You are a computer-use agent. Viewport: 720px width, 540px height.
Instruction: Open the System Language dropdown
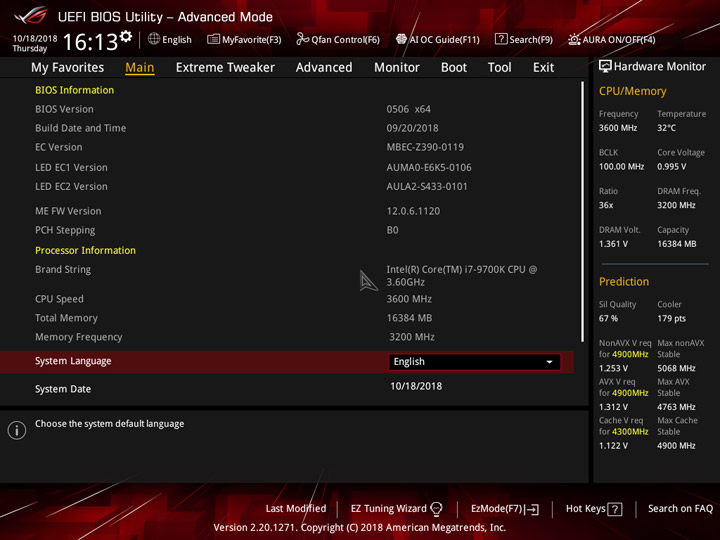tap(474, 362)
